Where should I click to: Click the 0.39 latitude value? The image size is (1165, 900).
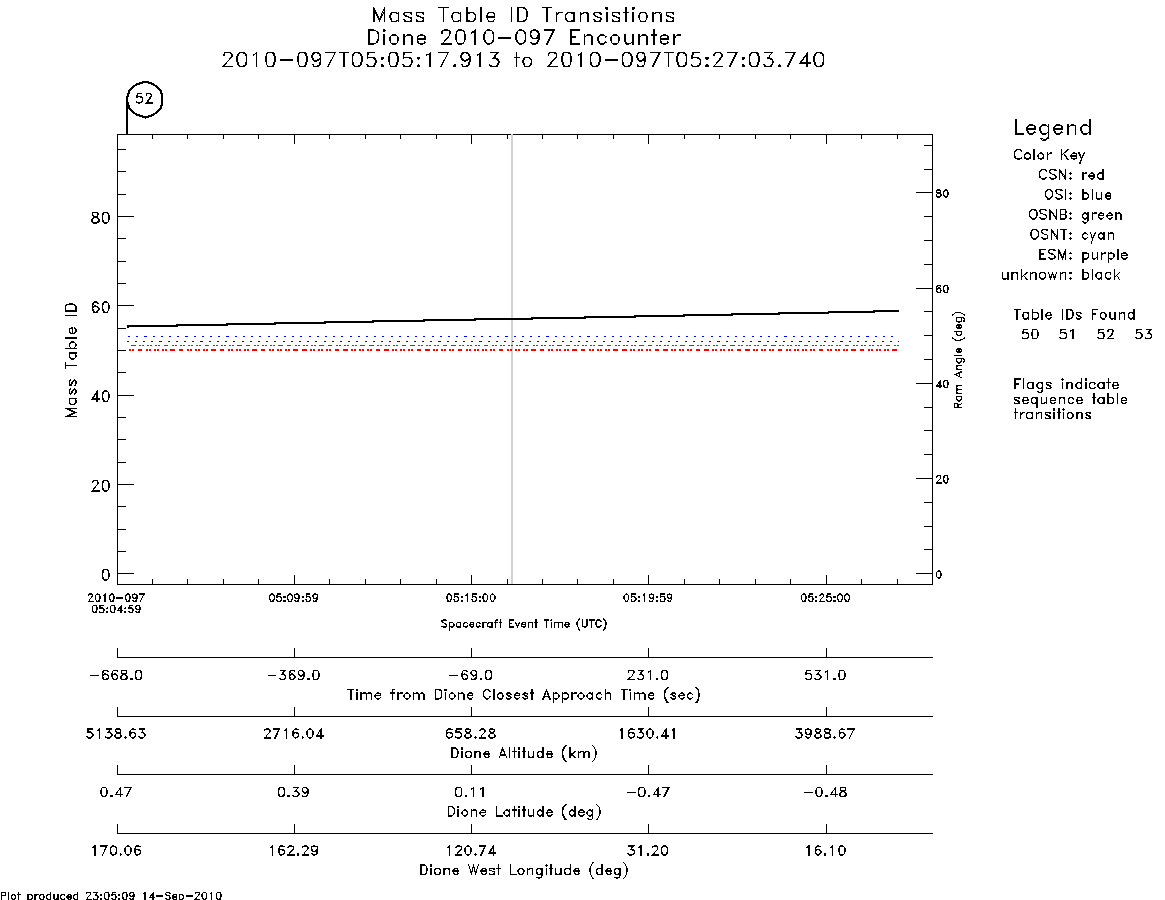tap(293, 792)
